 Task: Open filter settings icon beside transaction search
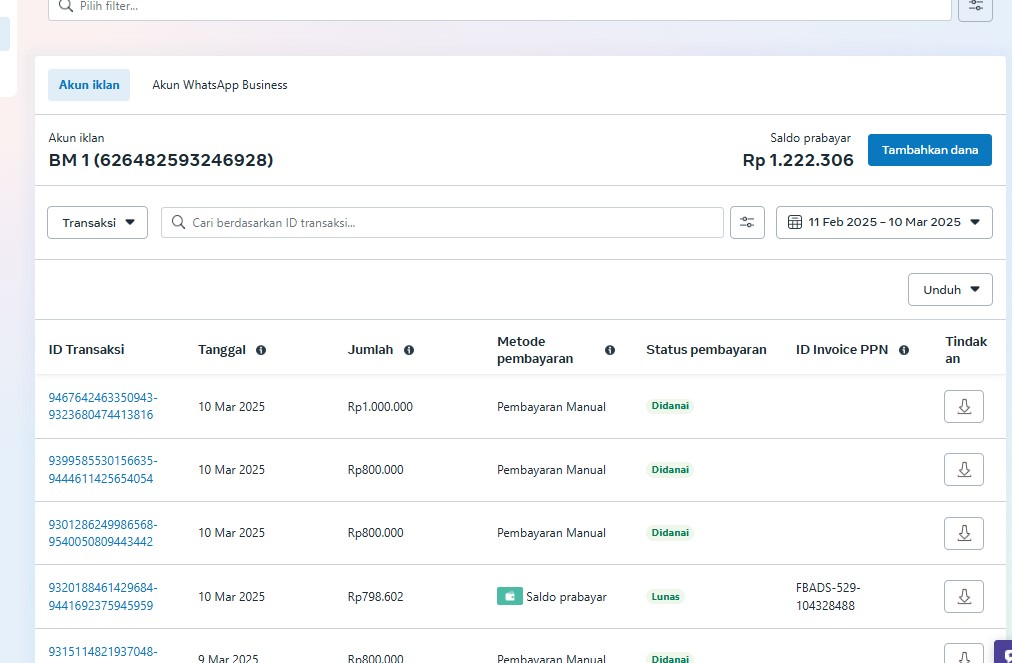[x=747, y=222]
